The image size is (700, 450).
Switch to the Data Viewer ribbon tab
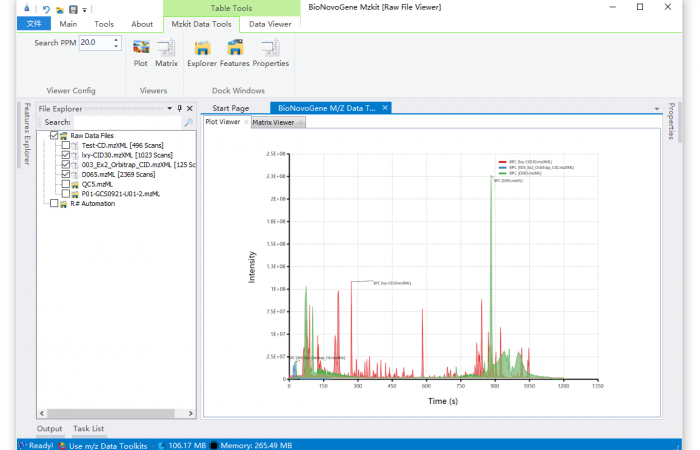coord(271,24)
